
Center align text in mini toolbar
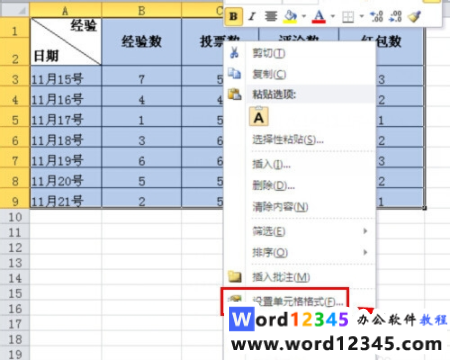271,16
